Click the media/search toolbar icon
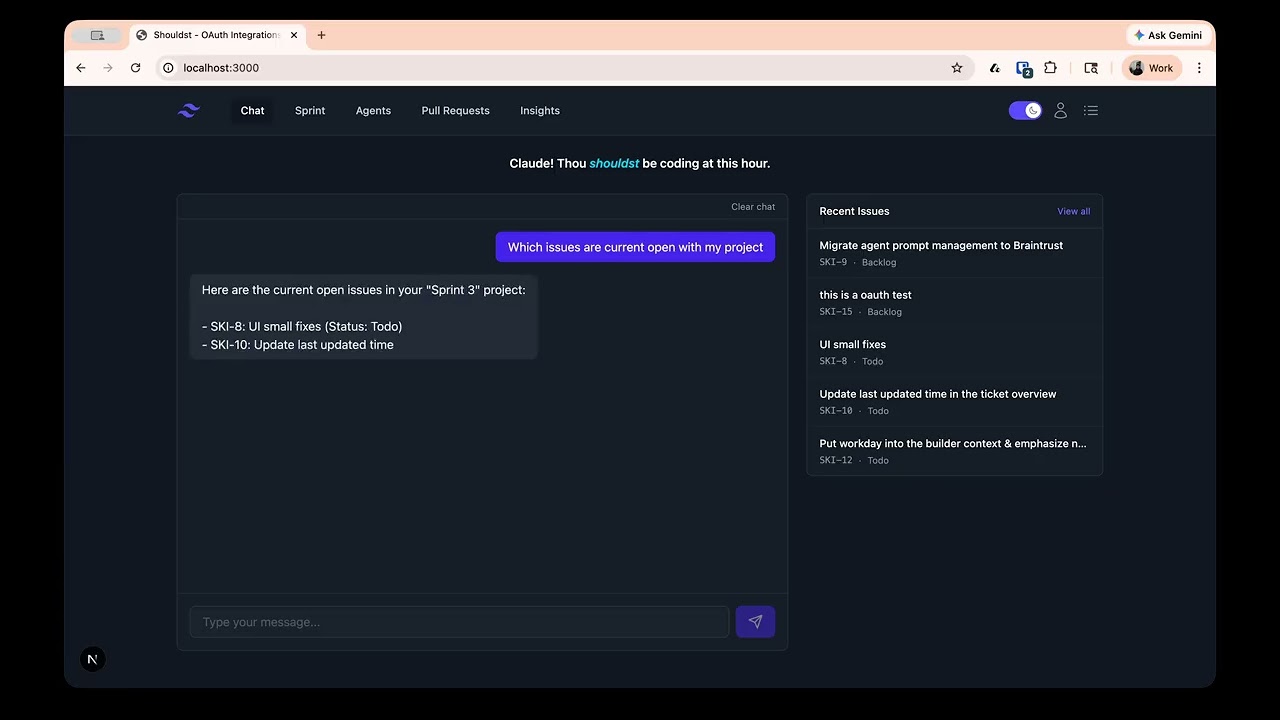1280x720 pixels. click(x=1091, y=68)
